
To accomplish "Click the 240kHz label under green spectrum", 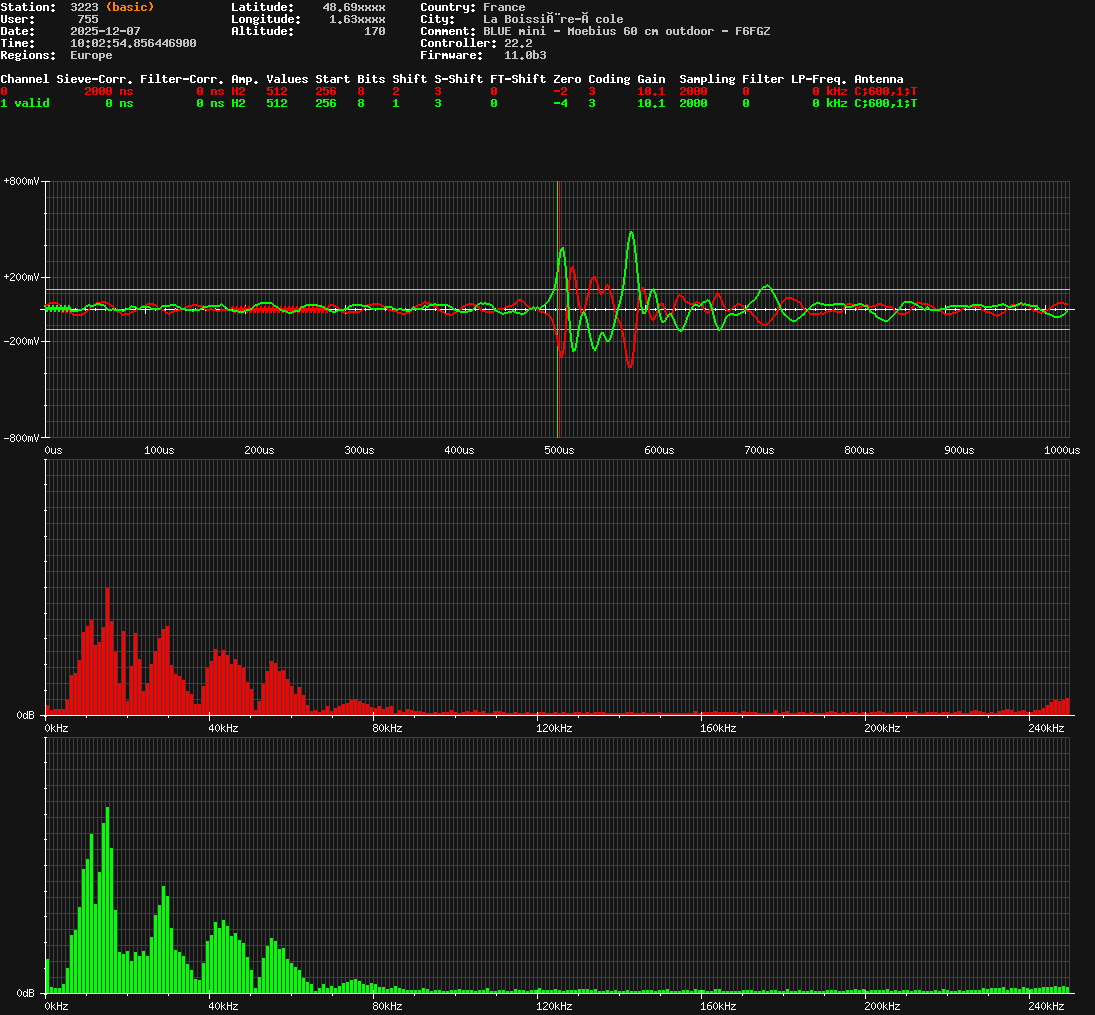I will [1046, 1005].
